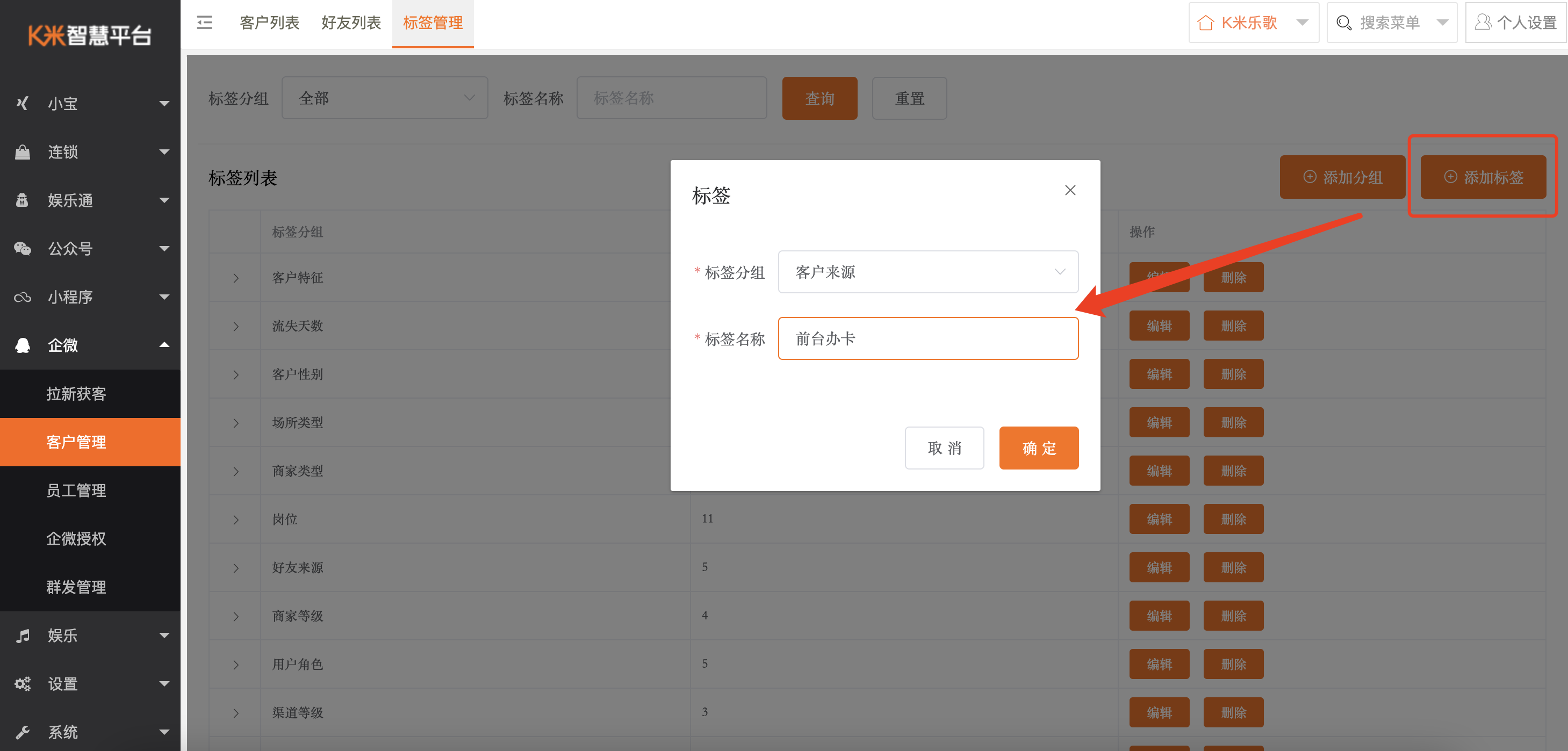Click the 标签名称 field containing 前台办卡
This screenshot has width=1568, height=751.
(x=927, y=338)
